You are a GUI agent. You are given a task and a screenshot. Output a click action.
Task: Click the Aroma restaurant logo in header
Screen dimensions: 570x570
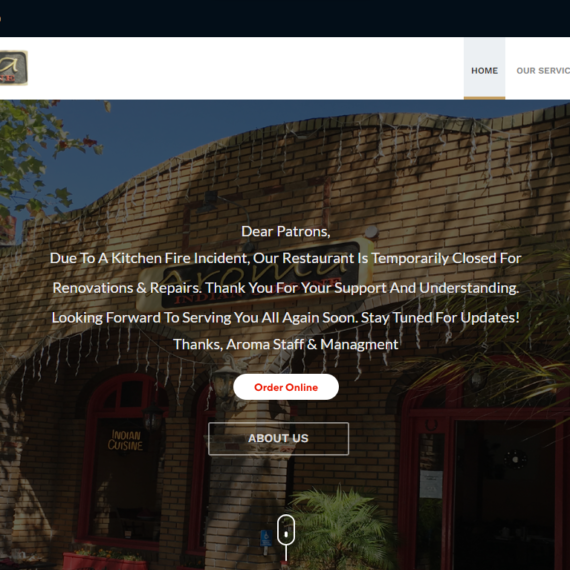pos(13,68)
